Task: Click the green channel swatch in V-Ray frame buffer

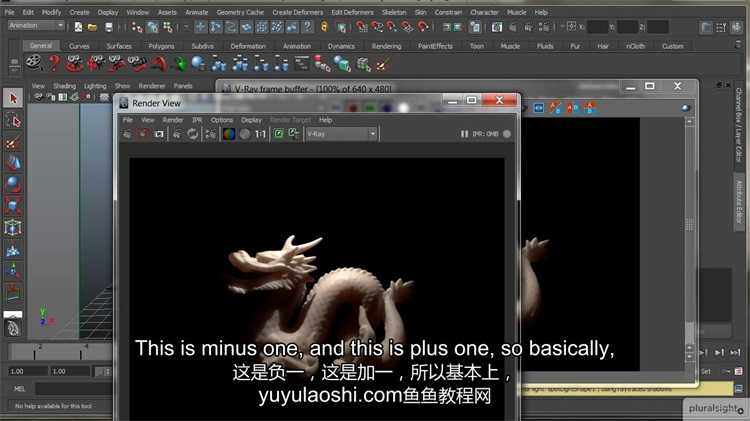Action: tap(370, 108)
